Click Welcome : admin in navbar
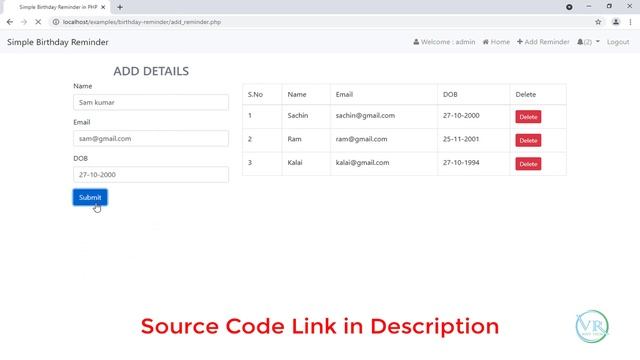This screenshot has height=360, width=640. coord(444,42)
